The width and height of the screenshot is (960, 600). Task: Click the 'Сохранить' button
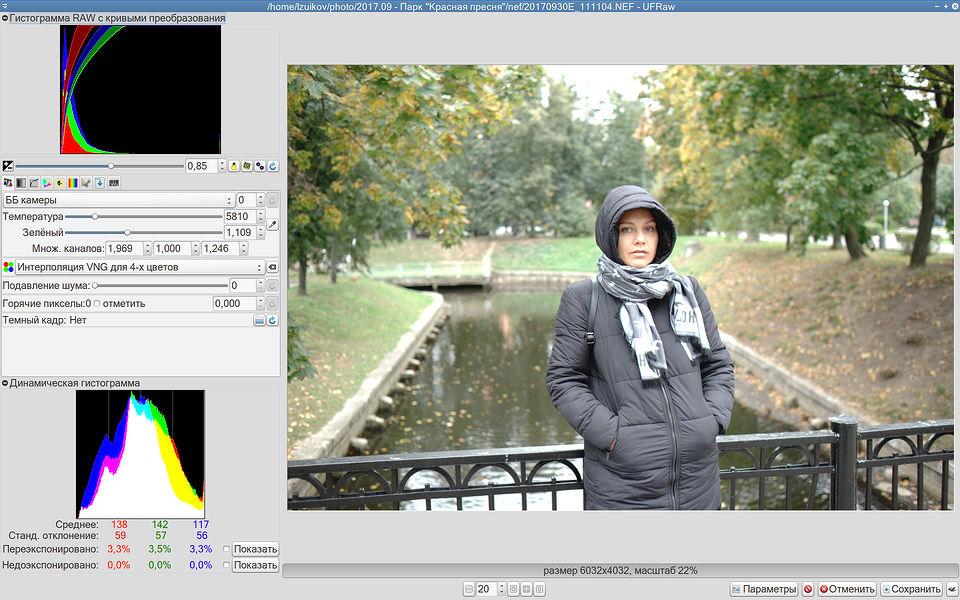[911, 590]
